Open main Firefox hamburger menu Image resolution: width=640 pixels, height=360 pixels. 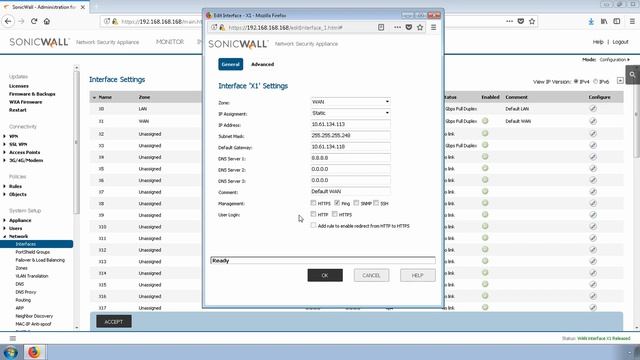(x=632, y=21)
